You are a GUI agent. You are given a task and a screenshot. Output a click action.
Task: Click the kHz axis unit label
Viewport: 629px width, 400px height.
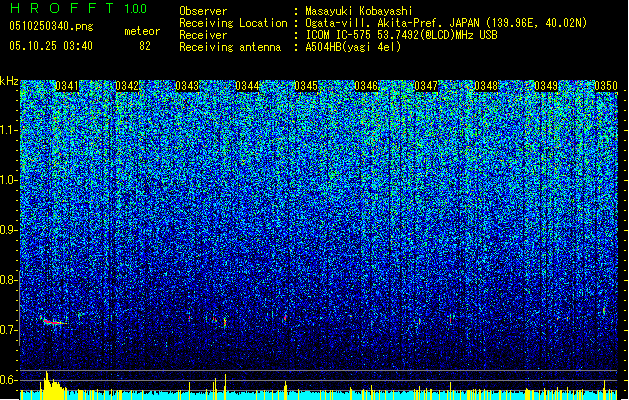coord(9,81)
